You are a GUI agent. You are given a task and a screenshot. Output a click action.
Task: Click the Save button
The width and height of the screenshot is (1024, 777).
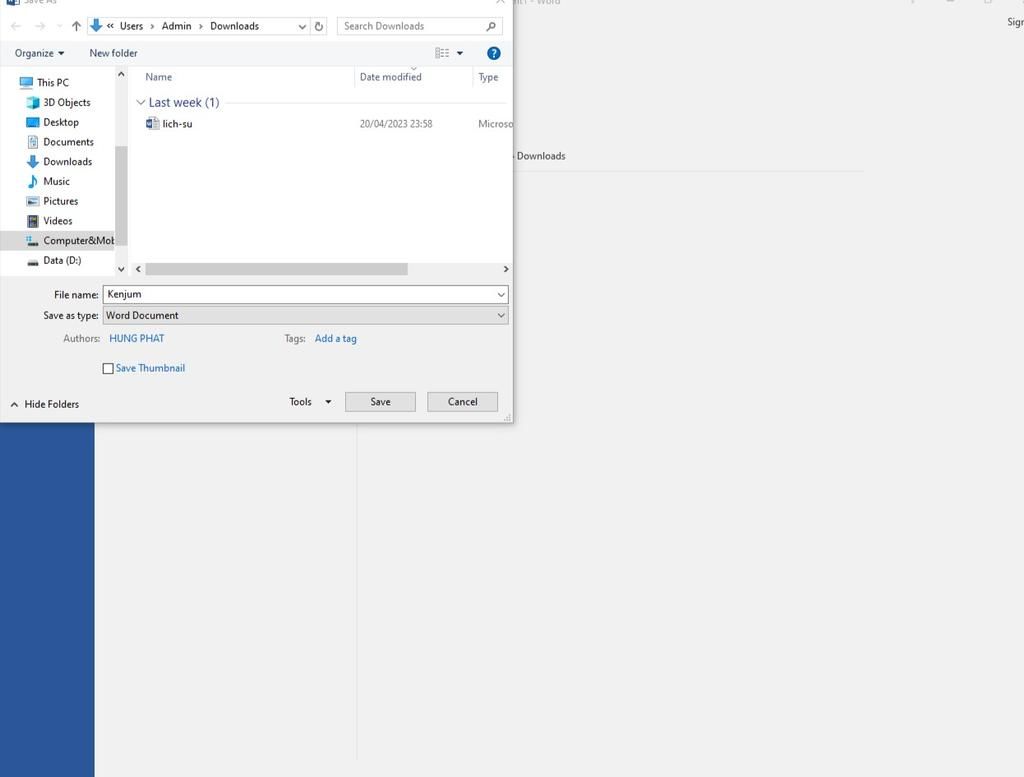pyautogui.click(x=380, y=402)
